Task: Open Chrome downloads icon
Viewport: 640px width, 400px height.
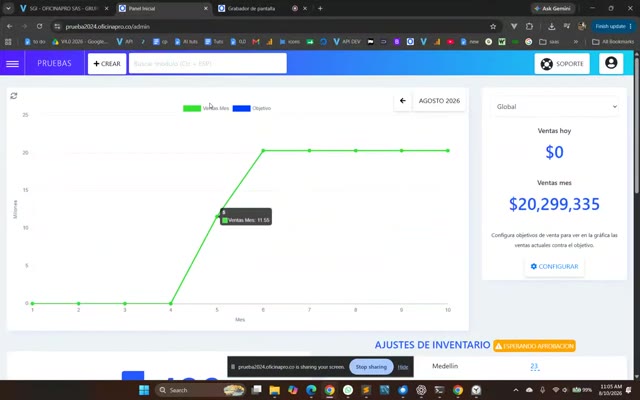Action: pyautogui.click(x=551, y=27)
